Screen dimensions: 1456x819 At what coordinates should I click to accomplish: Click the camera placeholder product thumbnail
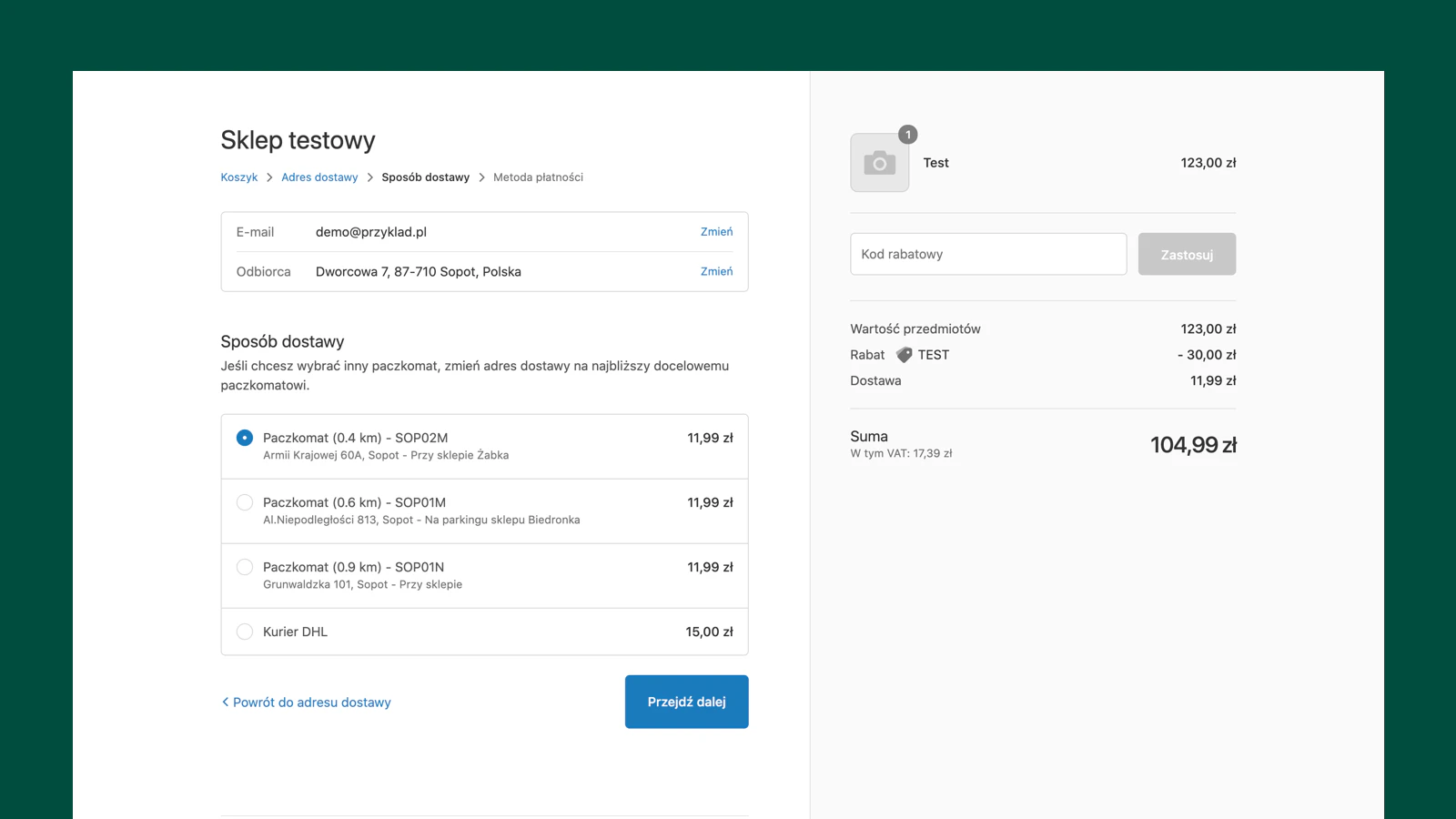point(879,163)
